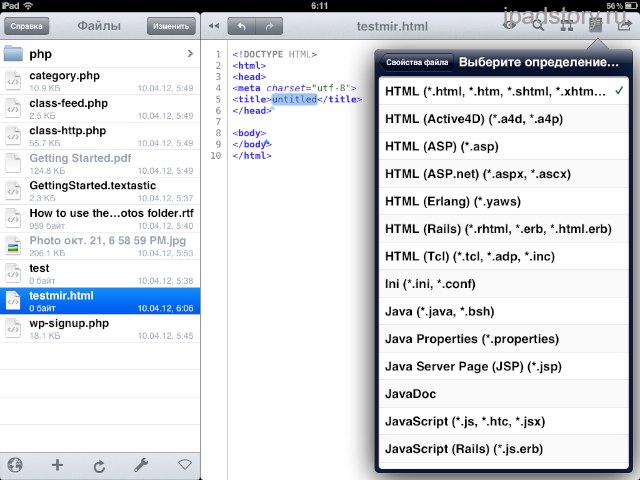Tap the Getting Started.pdf file icon

click(x=13, y=163)
